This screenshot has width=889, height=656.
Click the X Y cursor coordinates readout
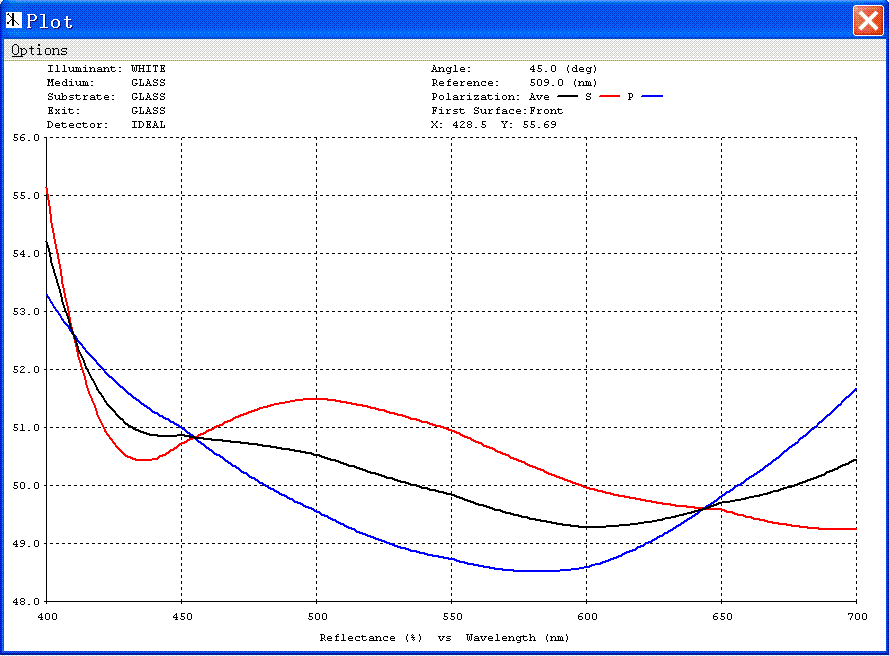point(493,125)
